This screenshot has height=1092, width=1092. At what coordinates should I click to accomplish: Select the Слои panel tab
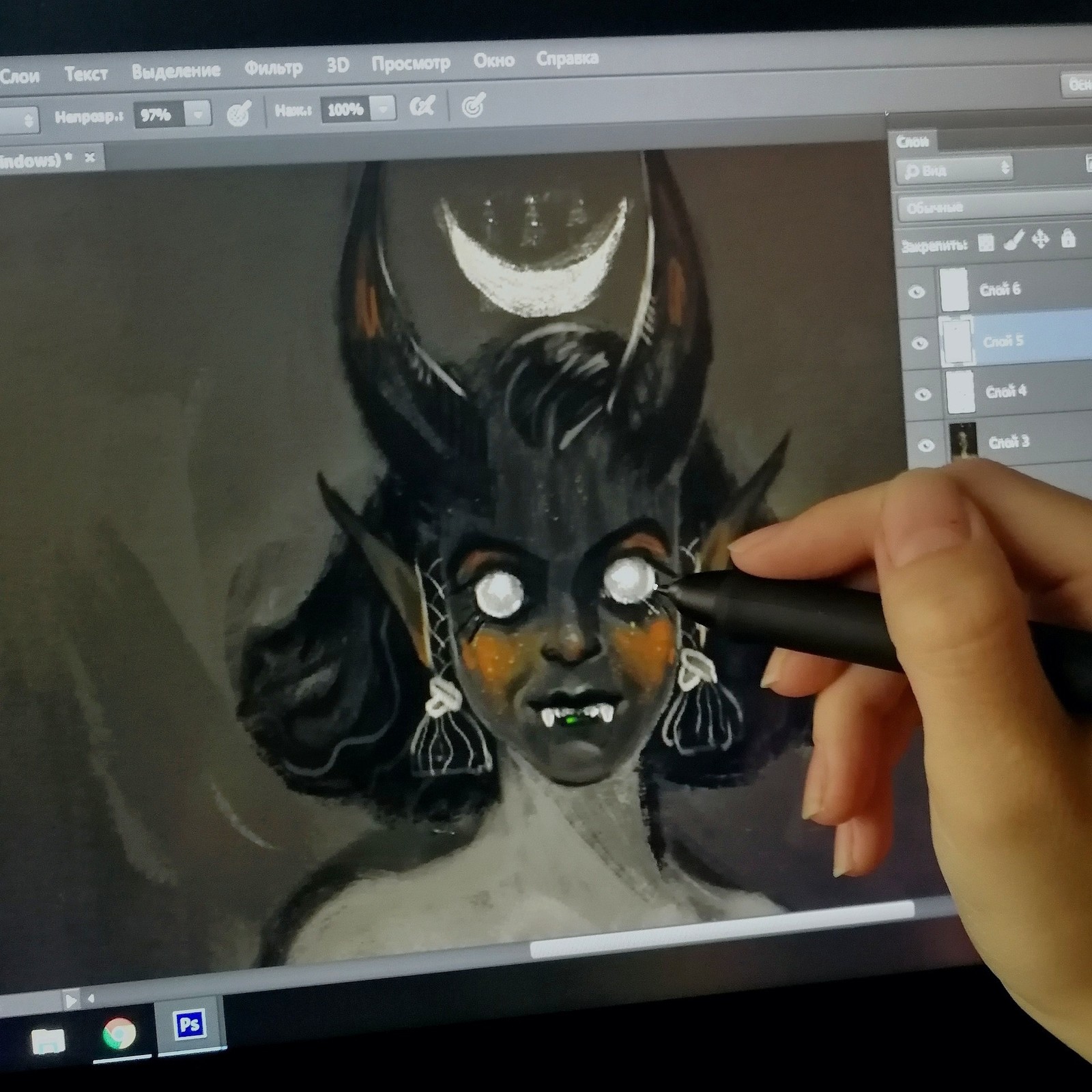[913, 141]
